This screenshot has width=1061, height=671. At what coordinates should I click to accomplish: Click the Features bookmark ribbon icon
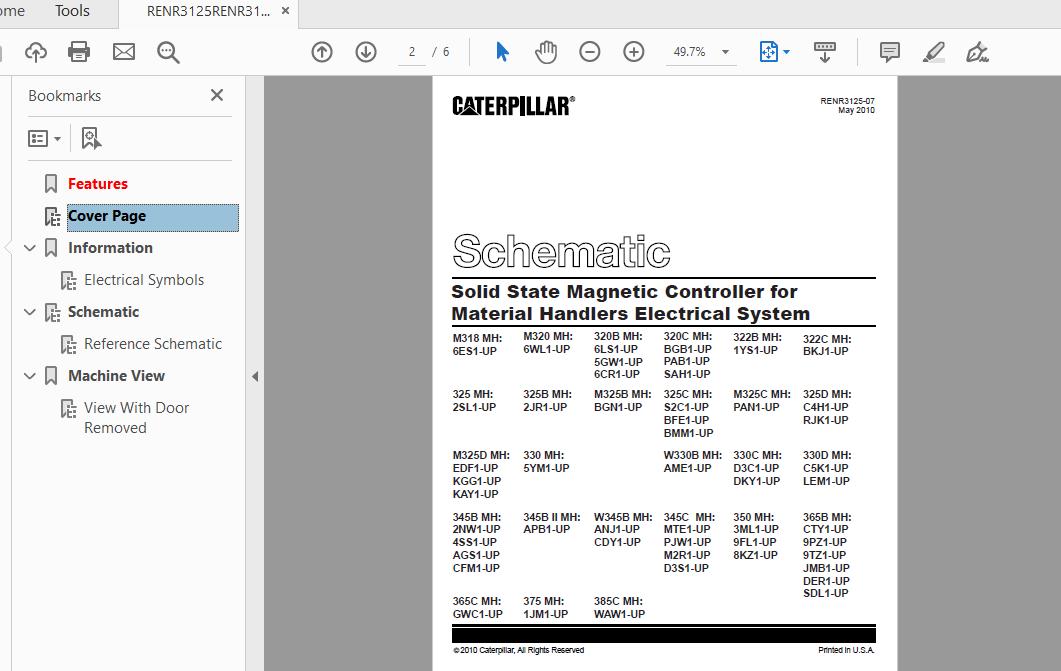tap(51, 184)
